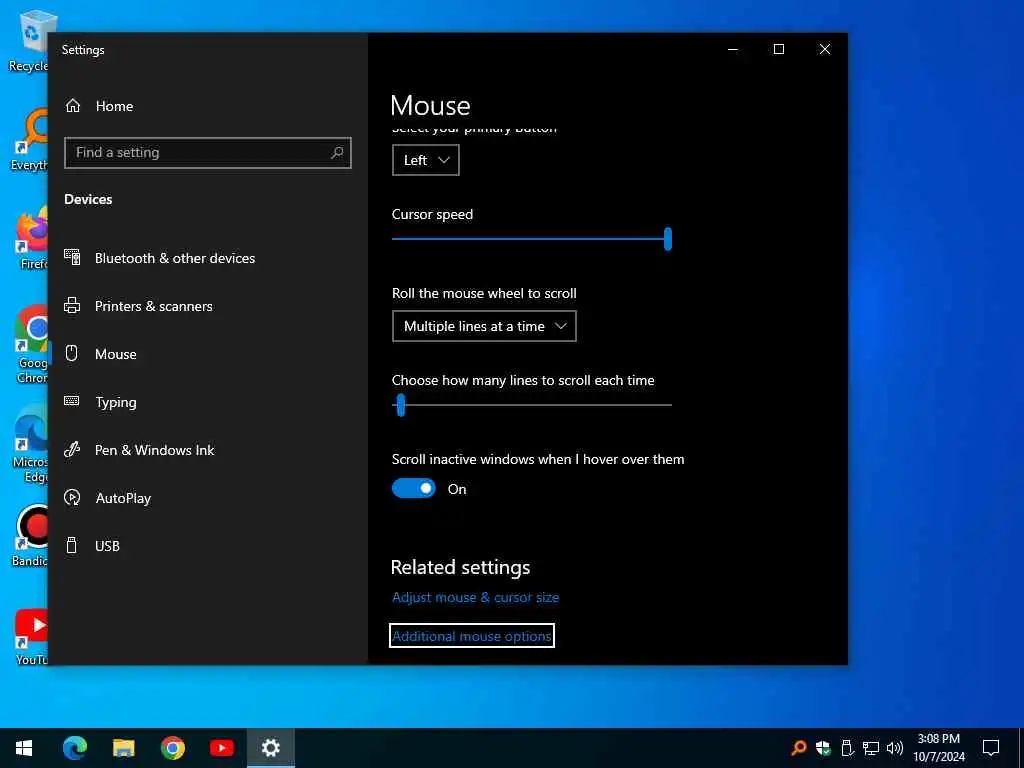Click the AutoPlay icon in sidebar
This screenshot has width=1024, height=768.
coord(72,497)
